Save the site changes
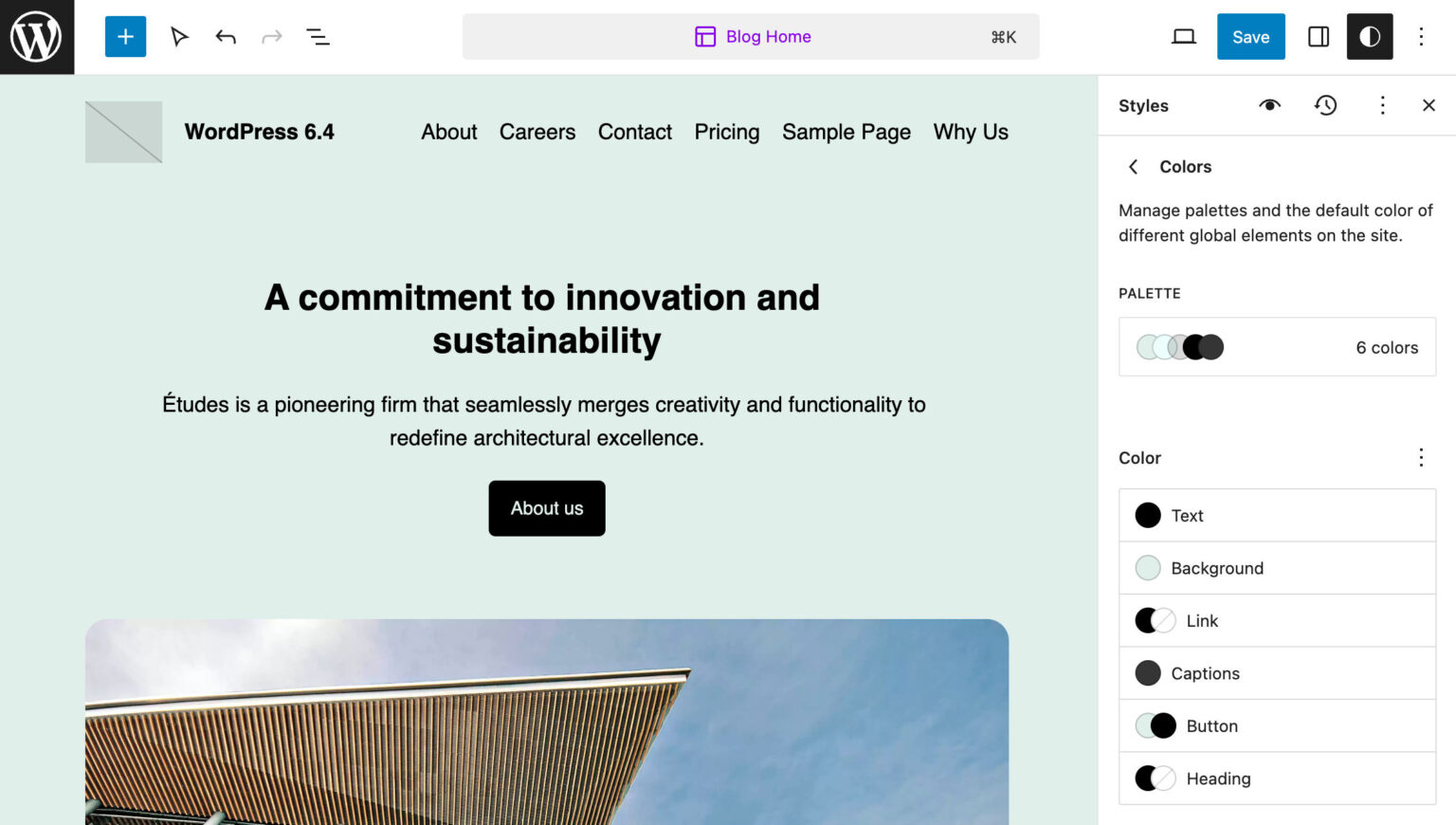 (x=1250, y=37)
